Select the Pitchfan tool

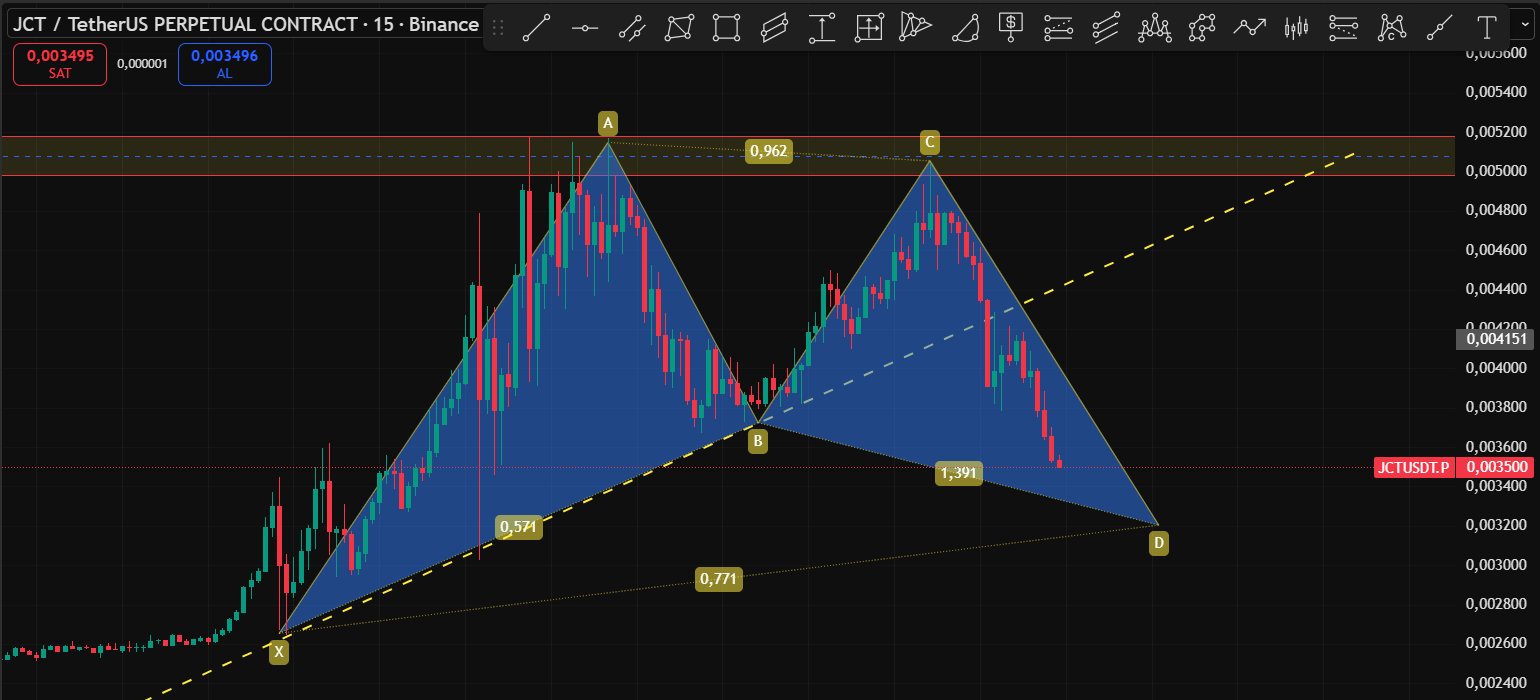(916, 27)
